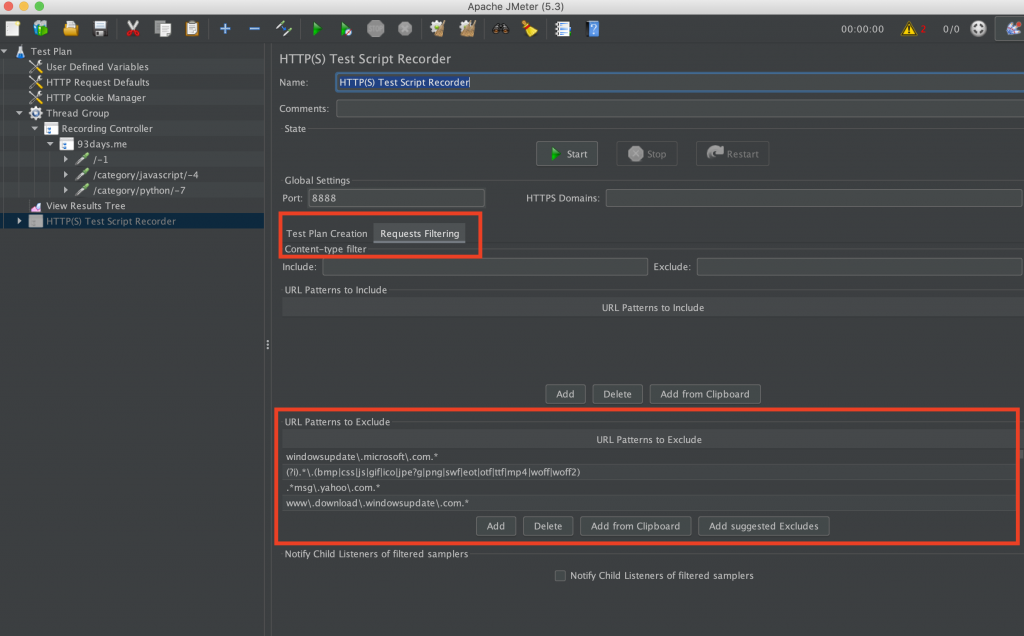This screenshot has width=1024, height=636.
Task: Select the .*msg\.yahoo\.com.* exclude row
Action: pos(649,487)
